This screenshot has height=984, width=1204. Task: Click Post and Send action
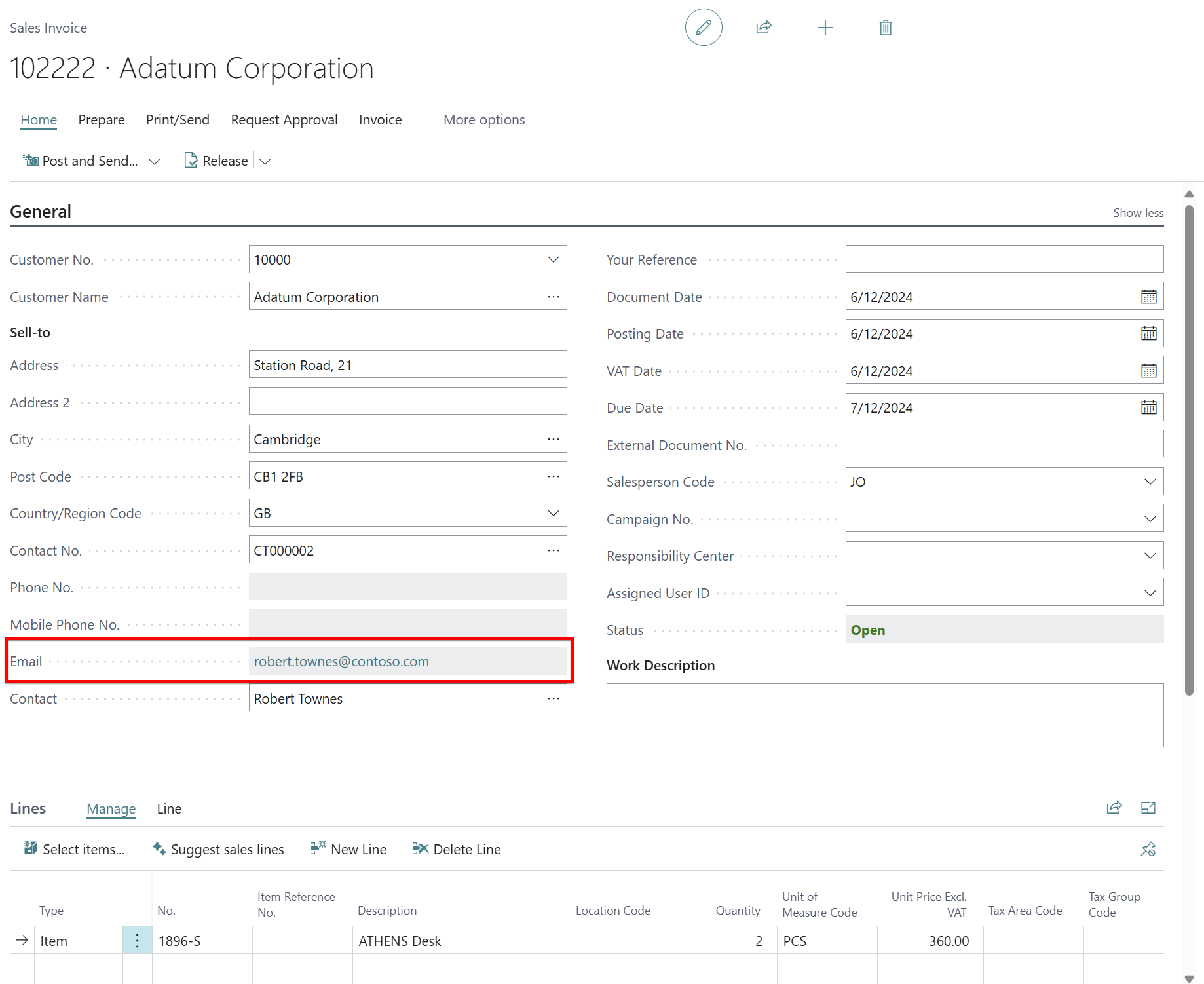click(x=81, y=161)
